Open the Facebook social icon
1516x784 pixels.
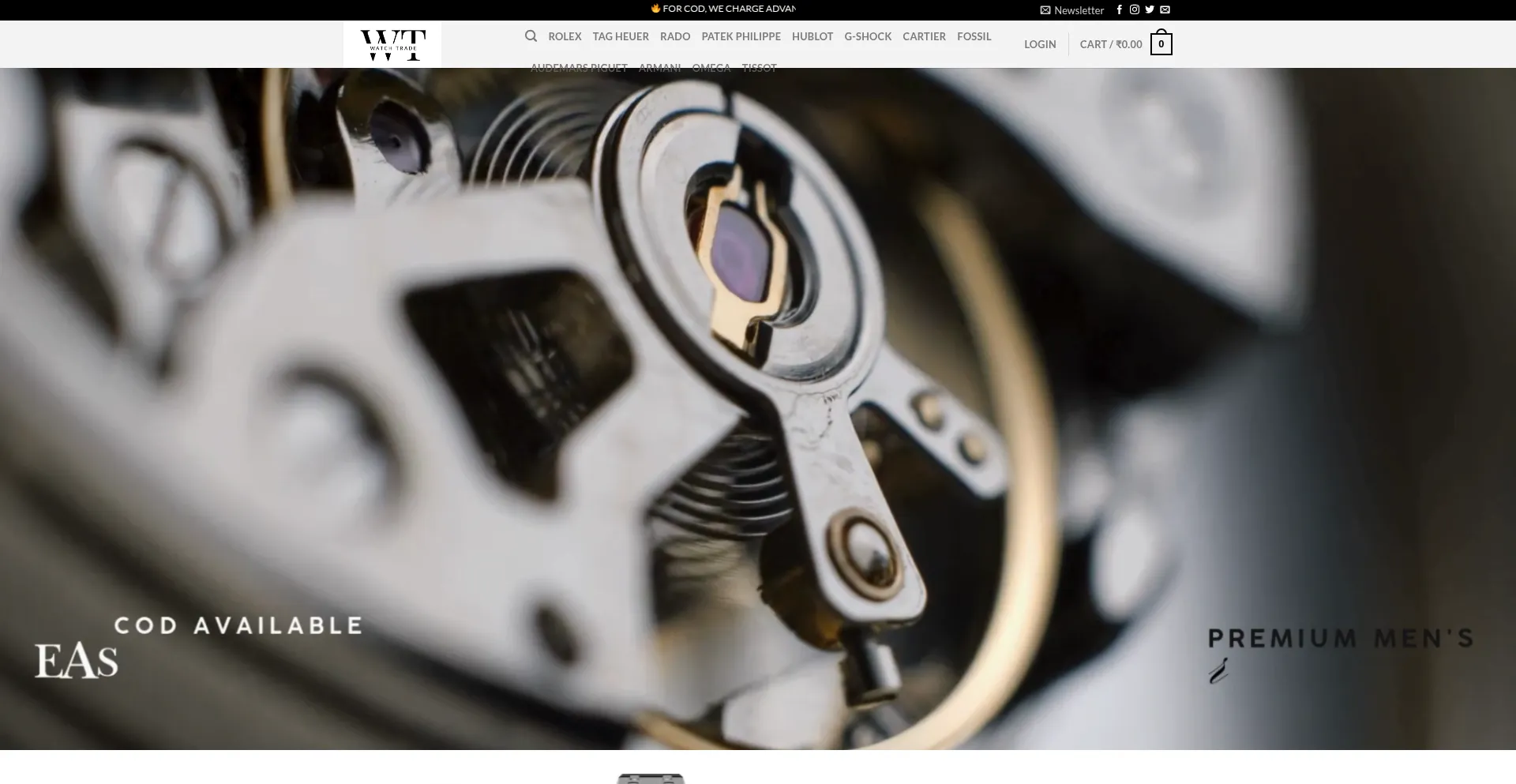click(1119, 10)
